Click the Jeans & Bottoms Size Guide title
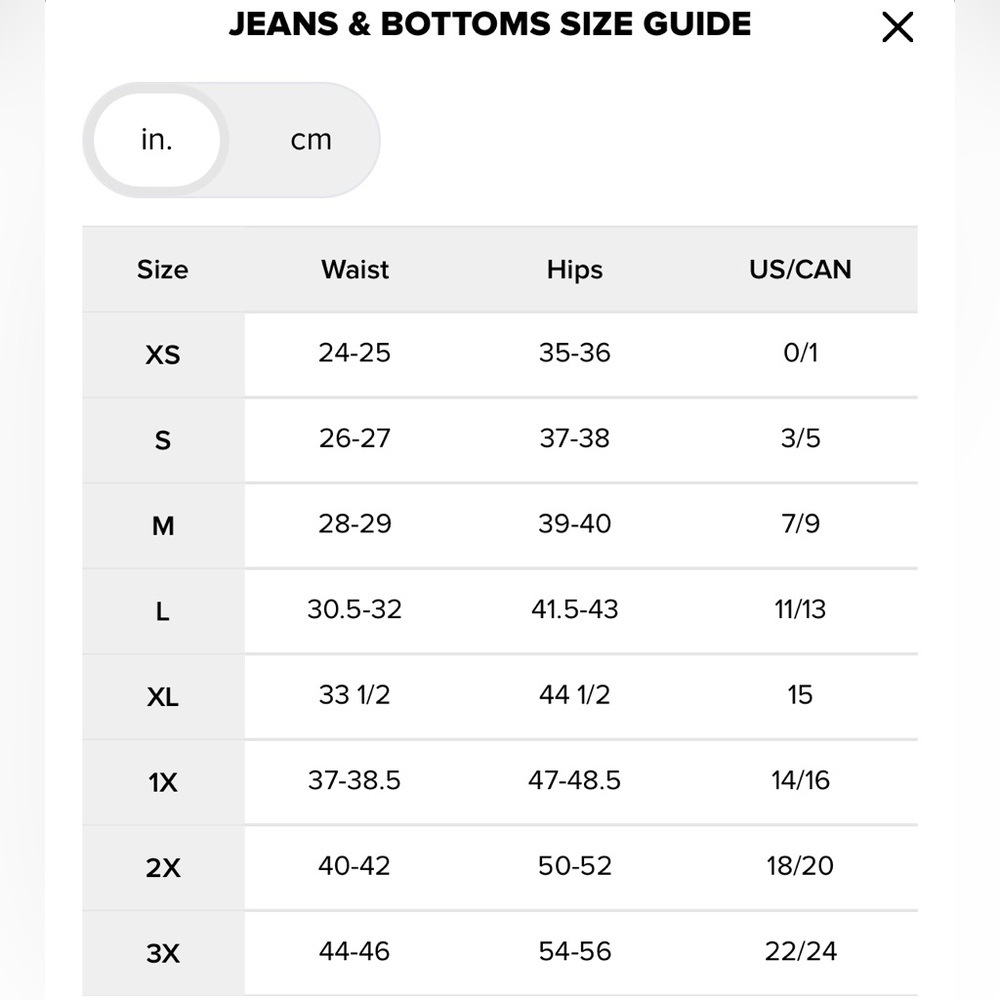This screenshot has height=1000, width=1000. coord(490,24)
